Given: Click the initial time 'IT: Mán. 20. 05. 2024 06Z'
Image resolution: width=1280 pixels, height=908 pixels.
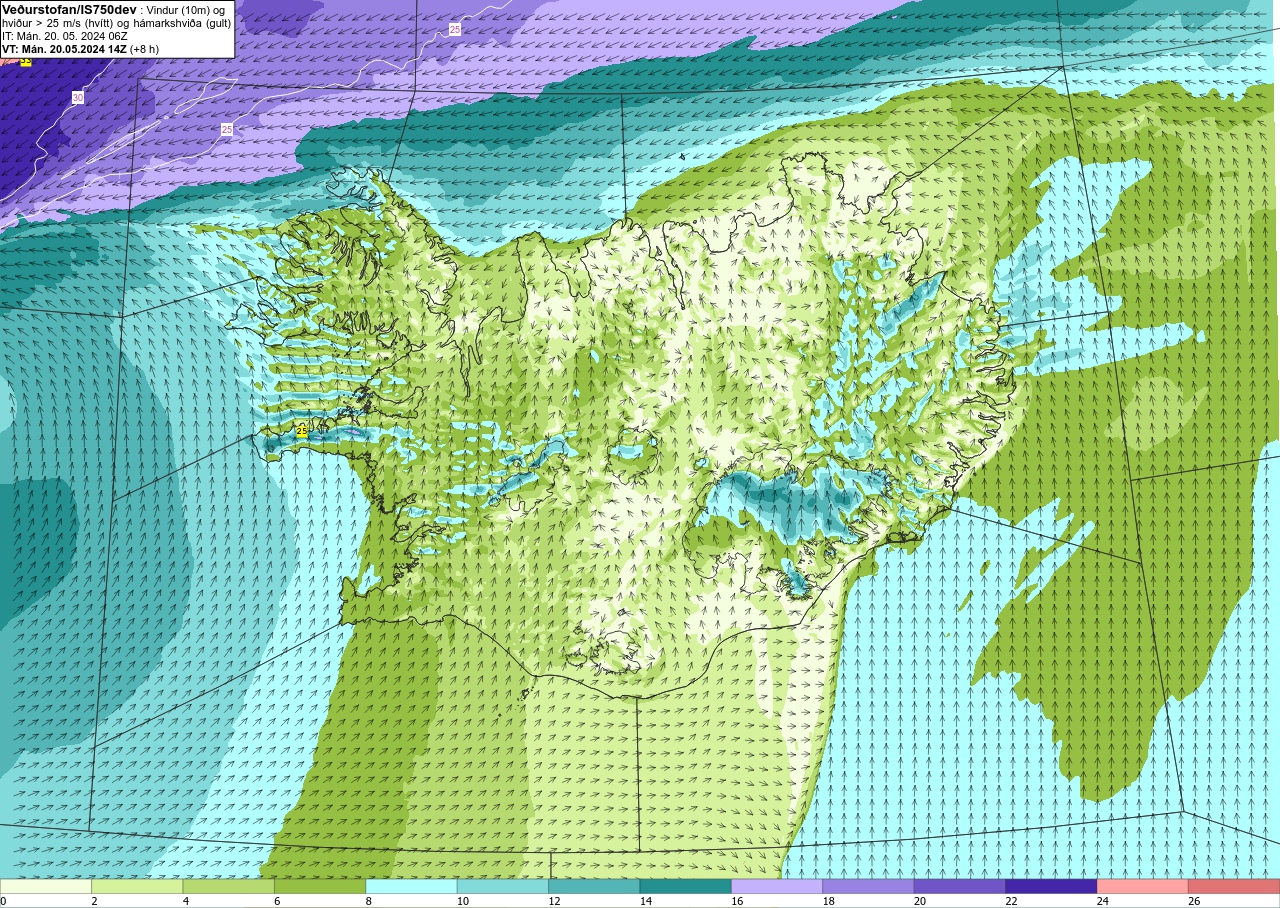Looking at the screenshot, I should [65, 36].
